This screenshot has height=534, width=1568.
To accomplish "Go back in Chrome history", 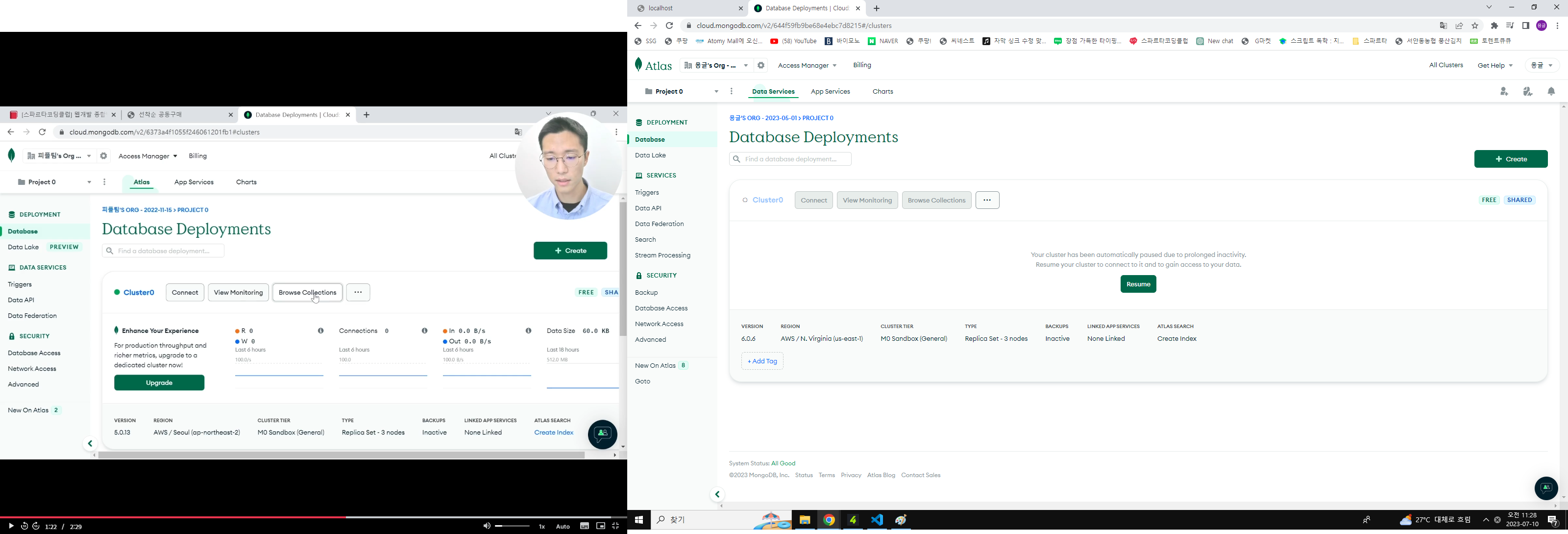I will click(x=637, y=25).
